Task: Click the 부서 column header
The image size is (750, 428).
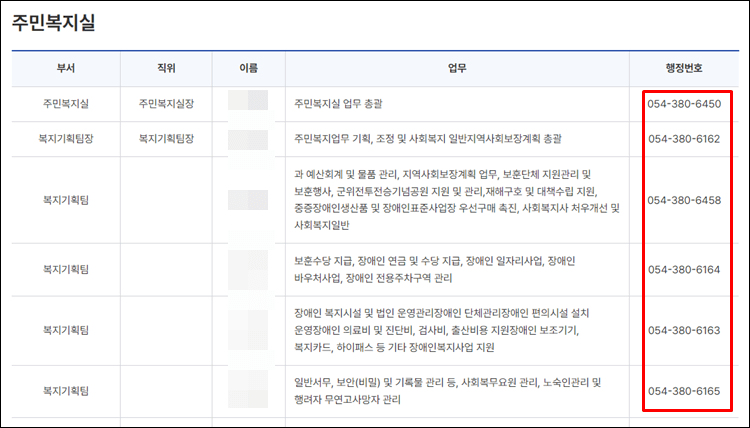Action: [66, 68]
